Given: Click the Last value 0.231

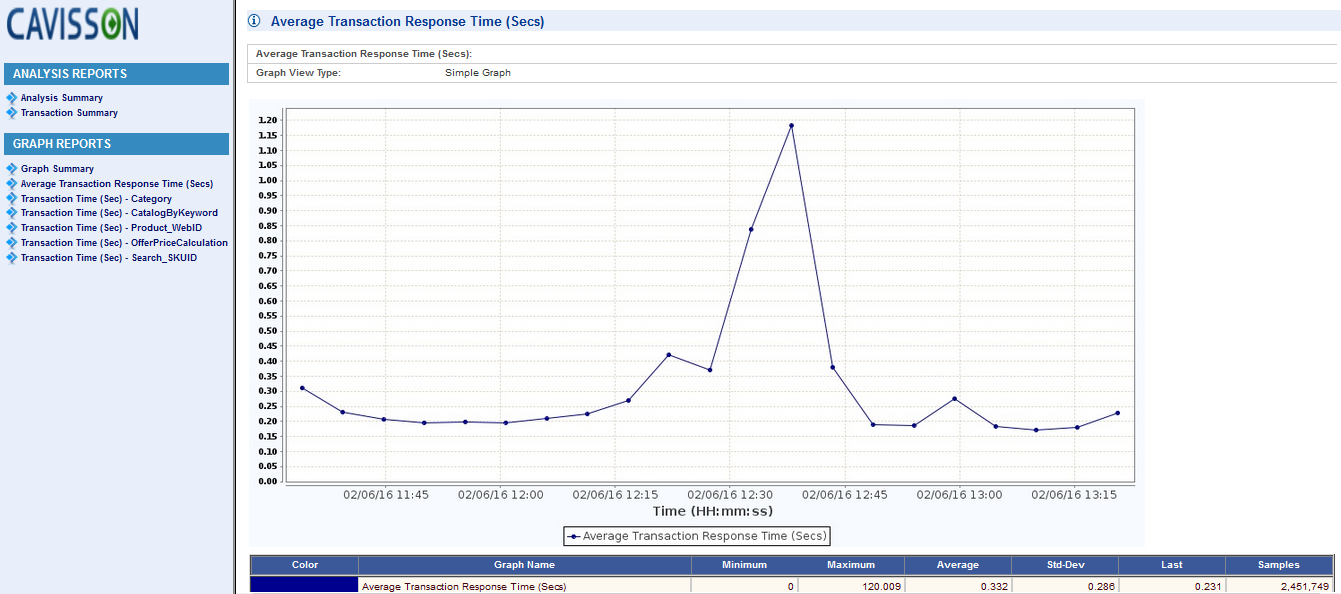Looking at the screenshot, I should [x=1208, y=586].
